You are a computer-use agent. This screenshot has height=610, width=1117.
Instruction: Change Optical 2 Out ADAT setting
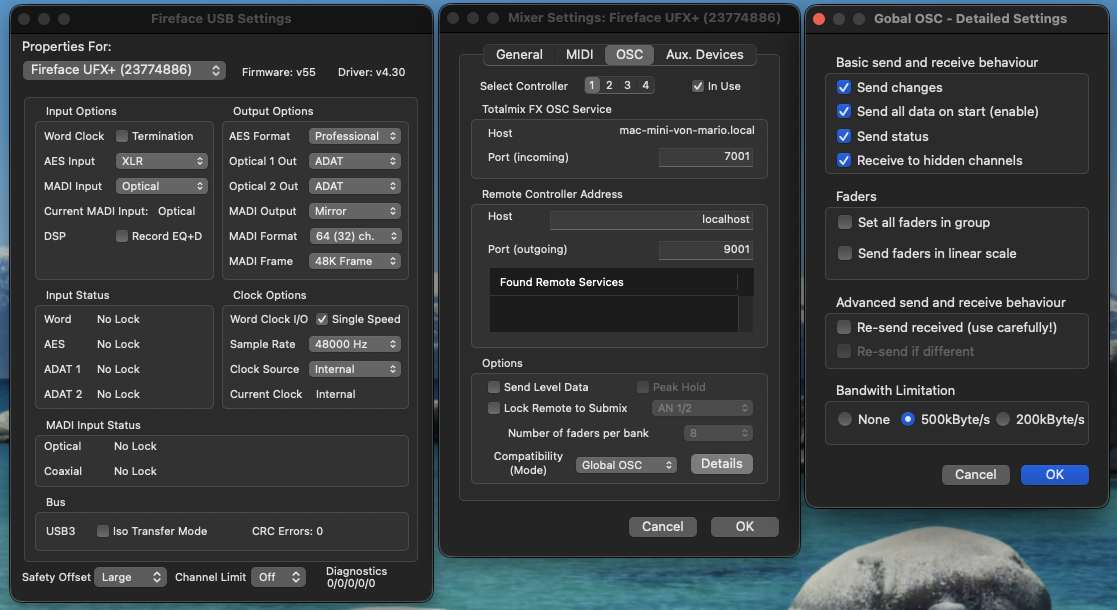pos(355,186)
